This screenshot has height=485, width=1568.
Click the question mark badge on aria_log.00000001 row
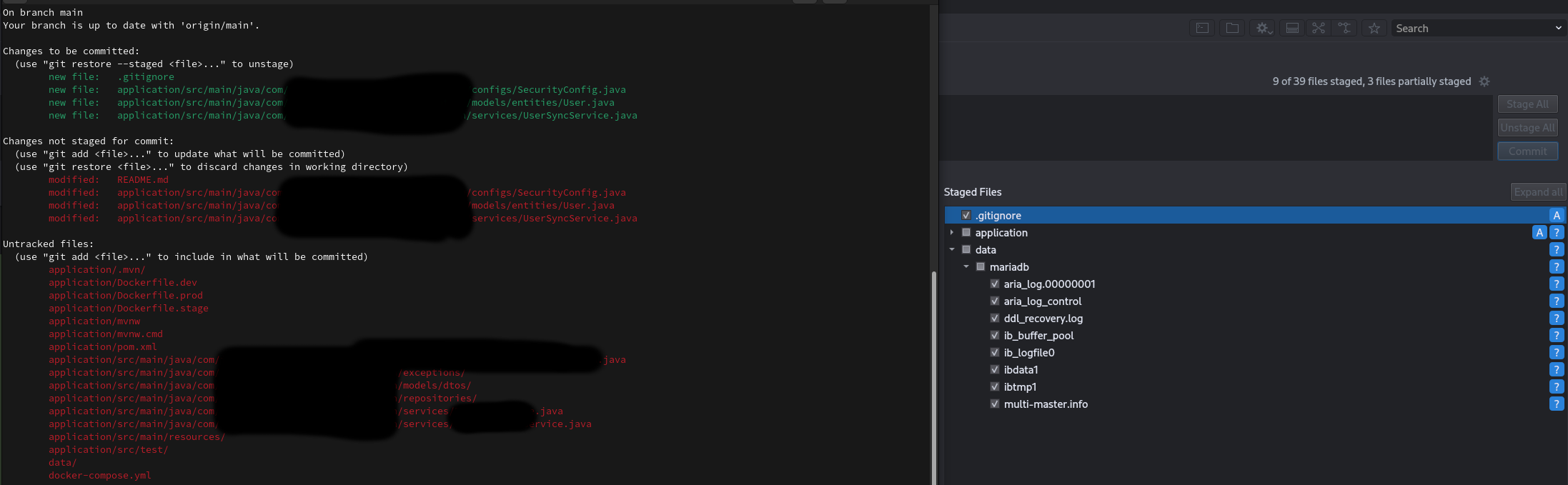(x=1557, y=284)
